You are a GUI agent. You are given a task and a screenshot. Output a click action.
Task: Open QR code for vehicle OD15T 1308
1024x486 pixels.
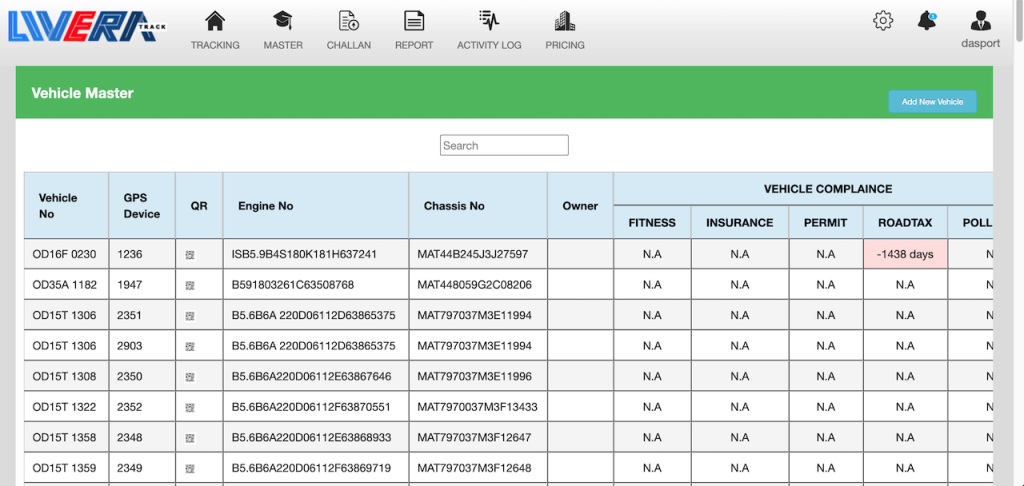190,377
